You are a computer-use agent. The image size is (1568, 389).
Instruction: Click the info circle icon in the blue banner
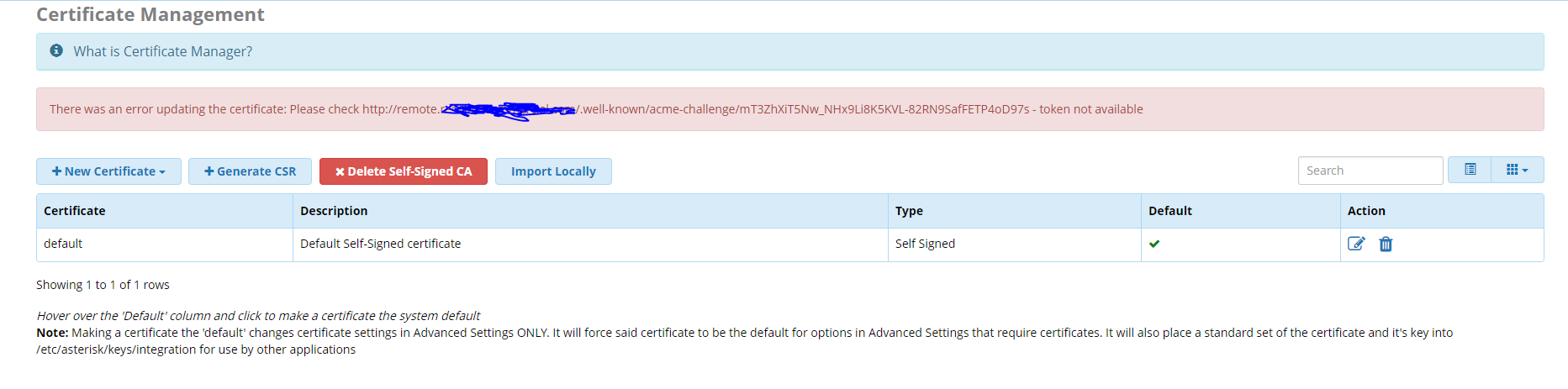point(56,50)
